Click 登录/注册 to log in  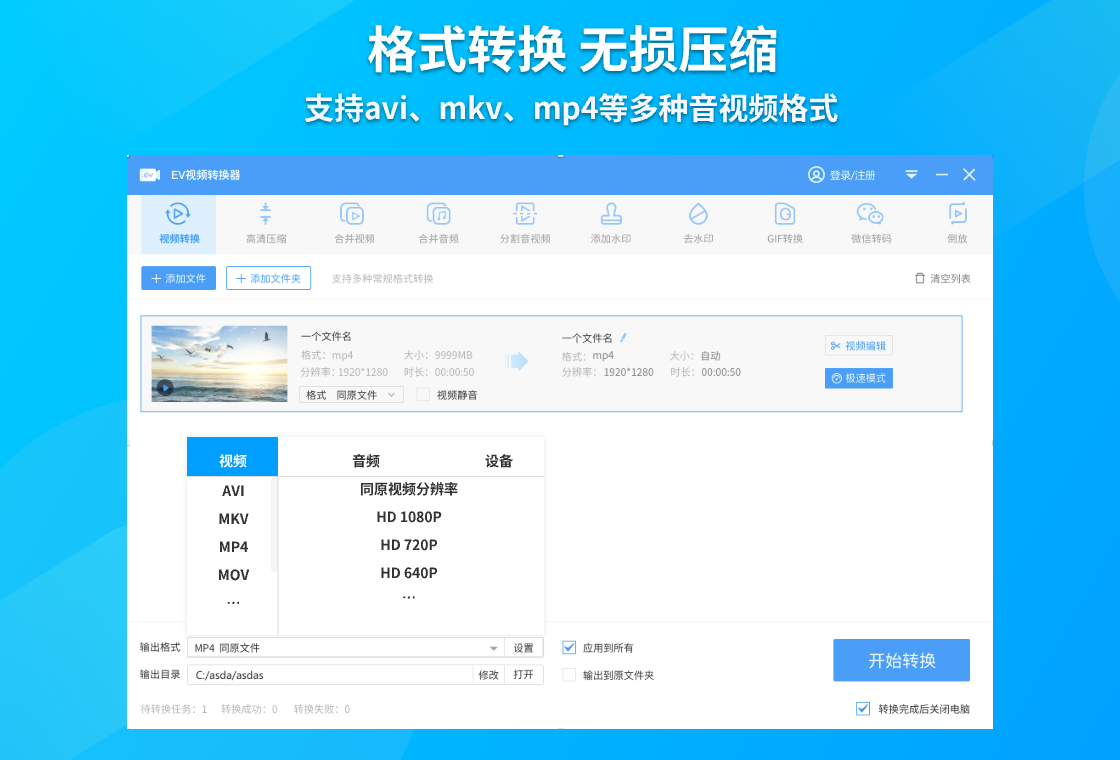[842, 175]
